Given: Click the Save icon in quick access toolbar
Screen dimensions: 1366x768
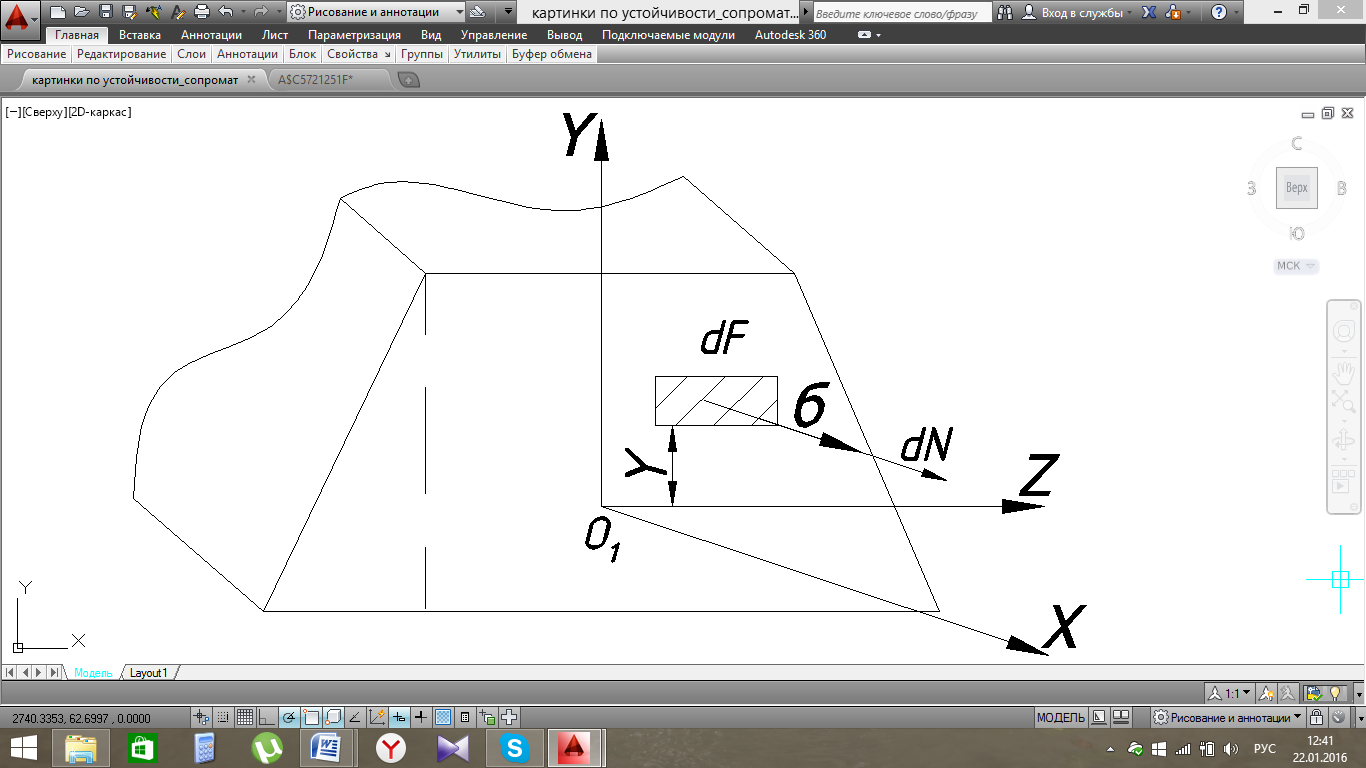Looking at the screenshot, I should coord(105,12).
